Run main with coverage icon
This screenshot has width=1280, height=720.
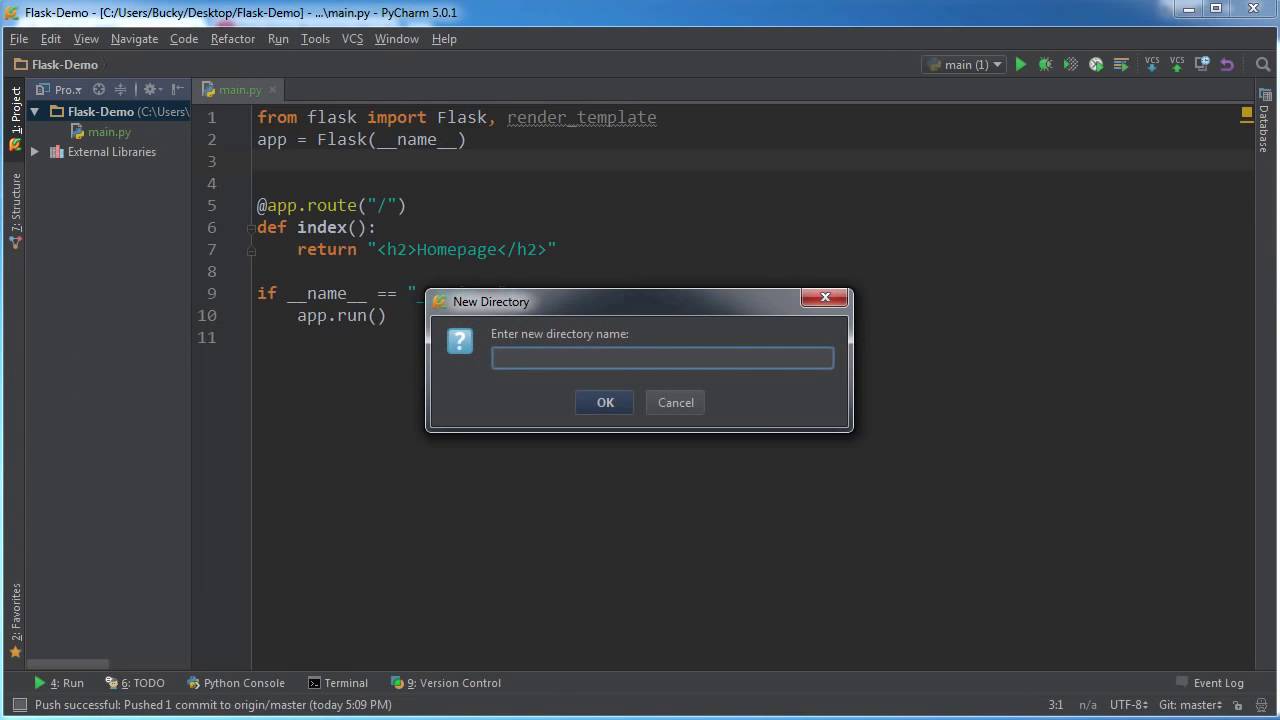(x=1071, y=64)
